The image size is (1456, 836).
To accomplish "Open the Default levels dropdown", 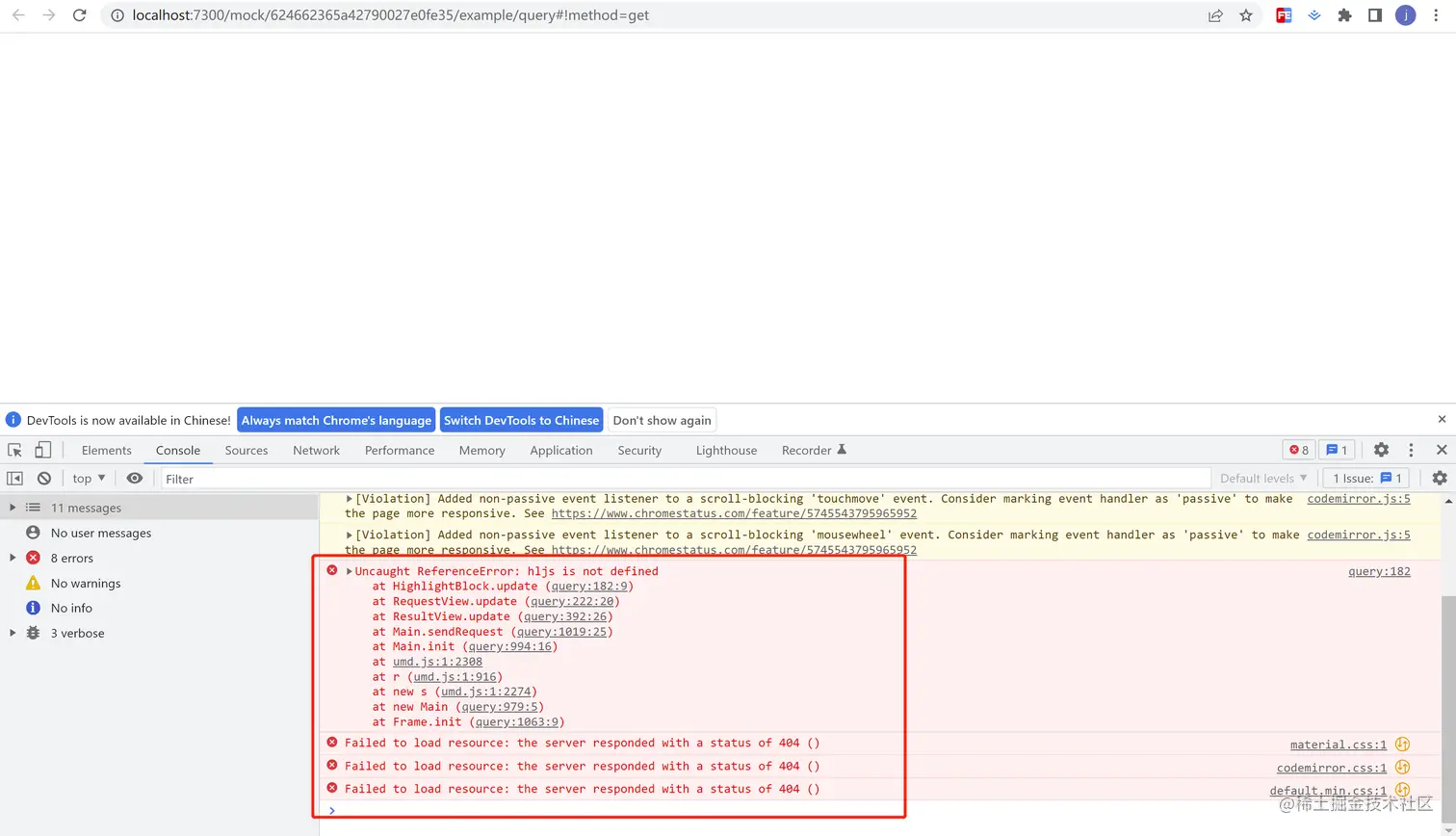I will pyautogui.click(x=1263, y=478).
